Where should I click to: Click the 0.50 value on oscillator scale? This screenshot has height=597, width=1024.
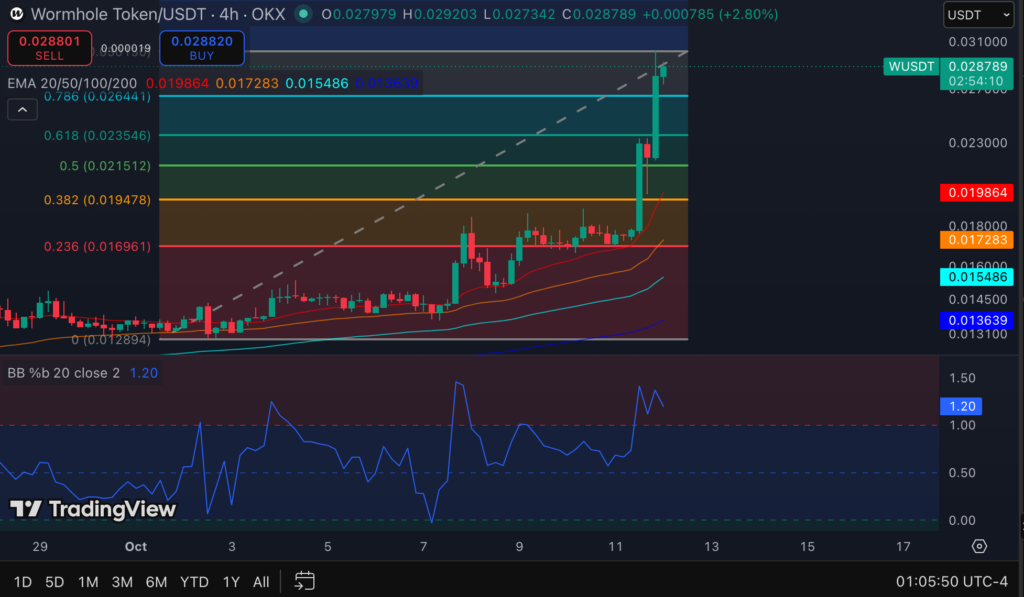tap(962, 473)
